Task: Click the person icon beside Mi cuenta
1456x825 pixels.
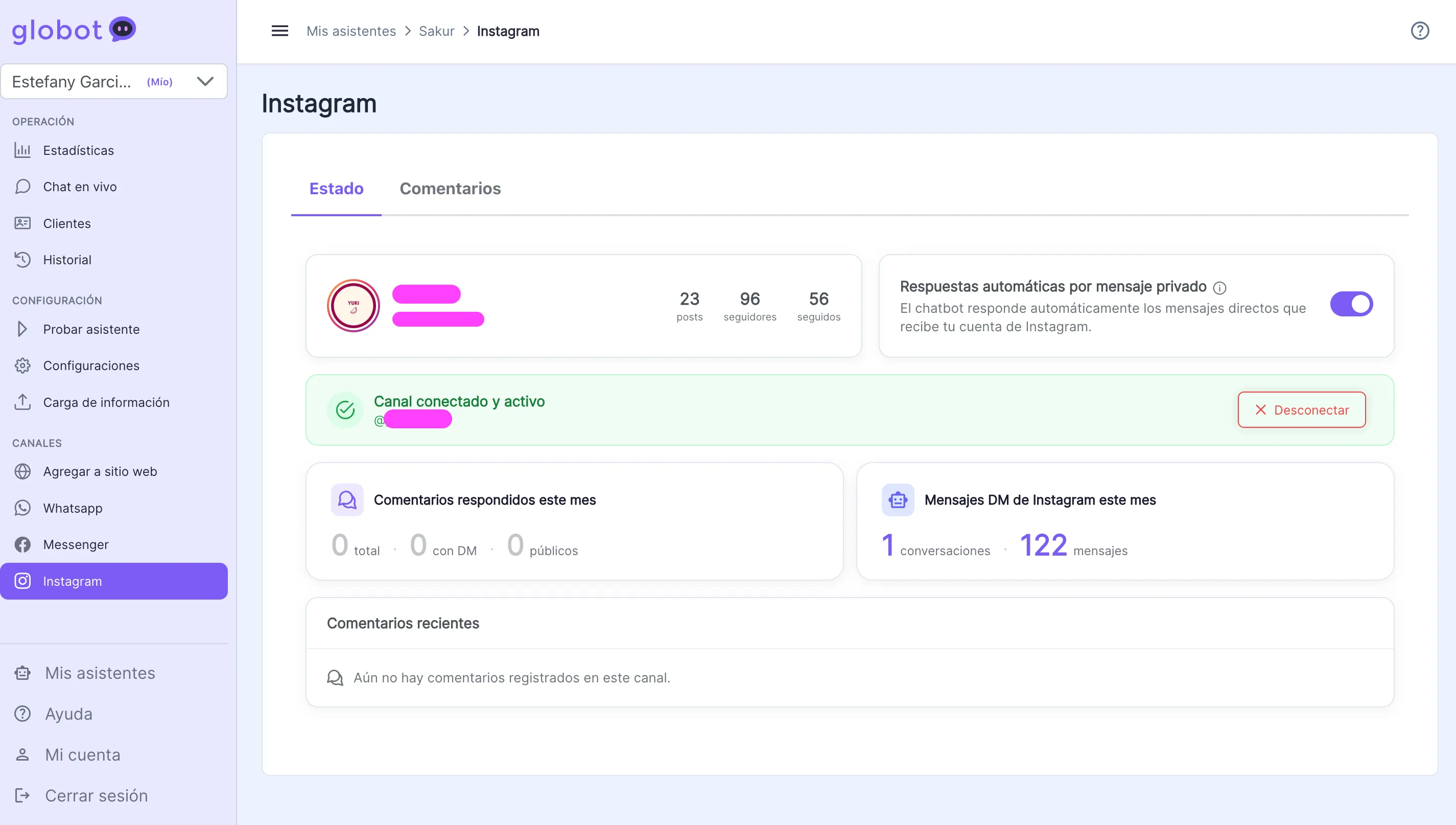Action: pyautogui.click(x=22, y=755)
